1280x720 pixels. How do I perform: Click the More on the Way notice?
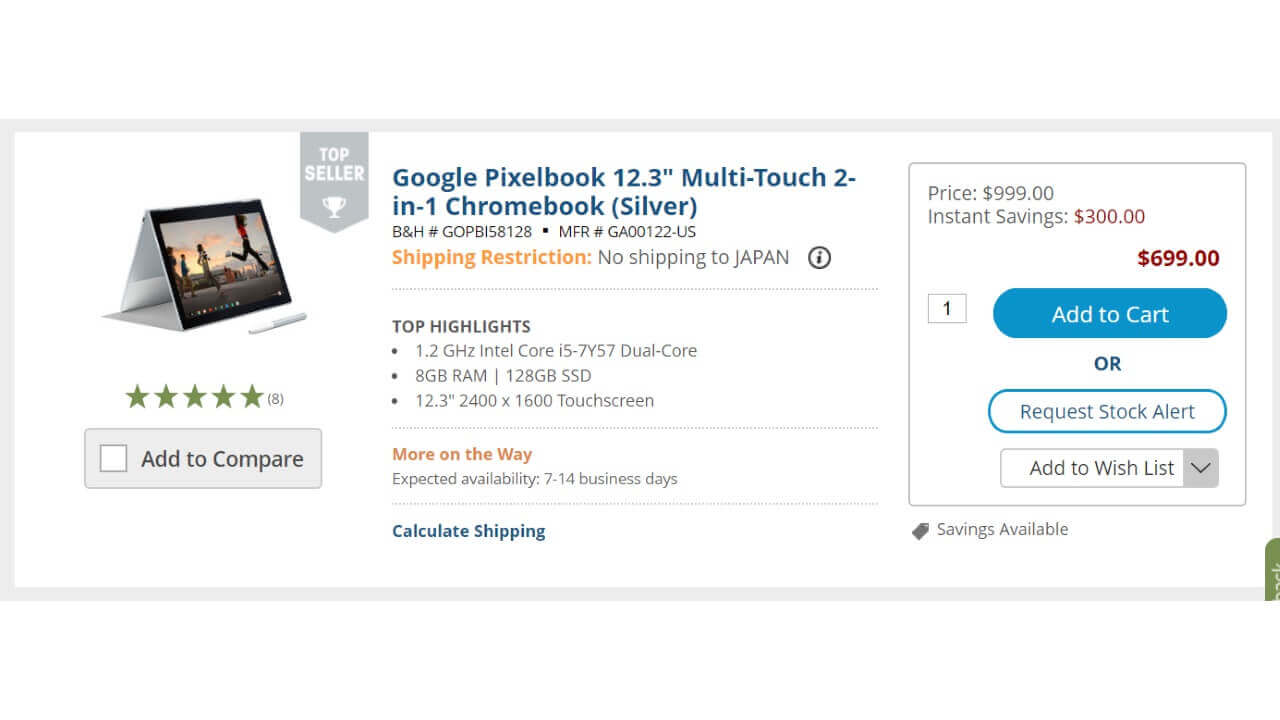coord(462,454)
